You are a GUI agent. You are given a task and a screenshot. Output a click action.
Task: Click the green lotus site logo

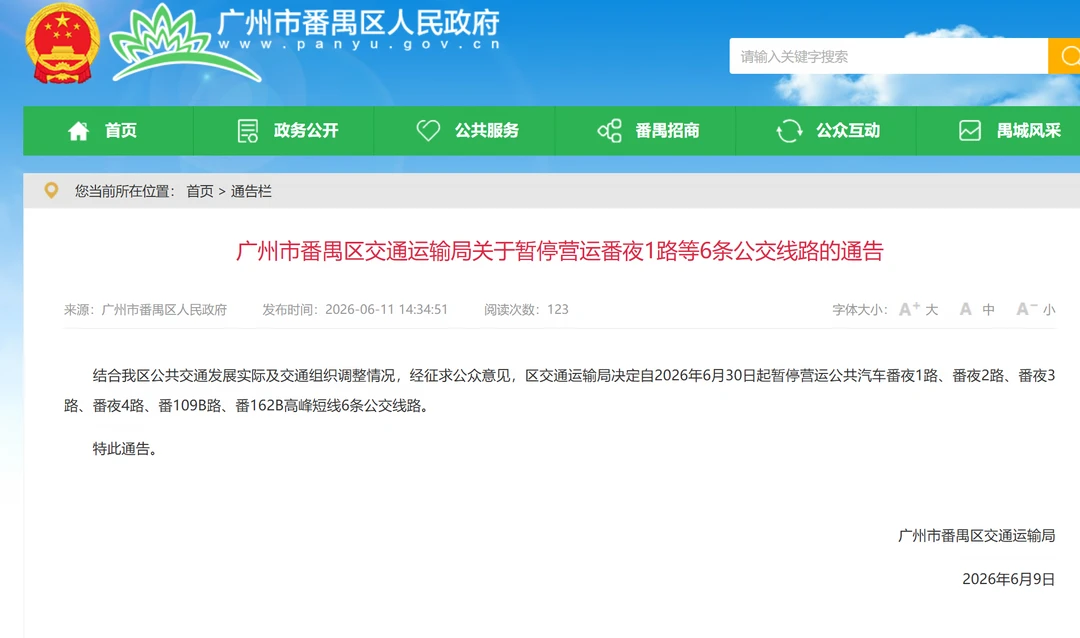tap(185, 43)
